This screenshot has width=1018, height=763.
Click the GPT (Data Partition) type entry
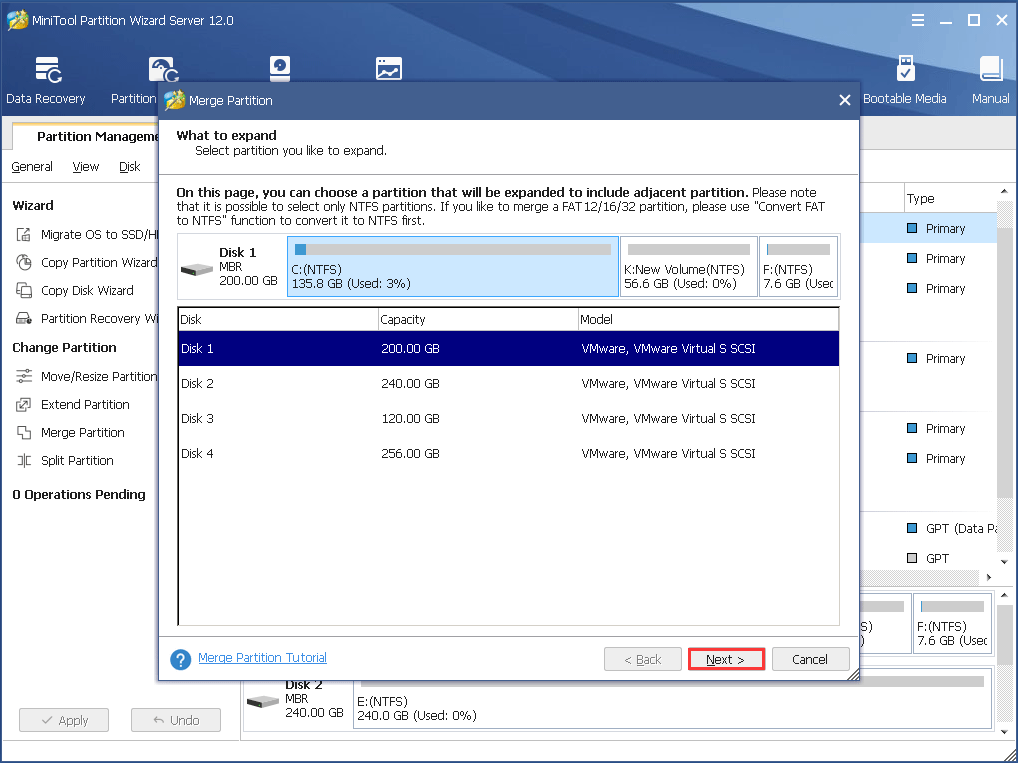pyautogui.click(x=950, y=529)
